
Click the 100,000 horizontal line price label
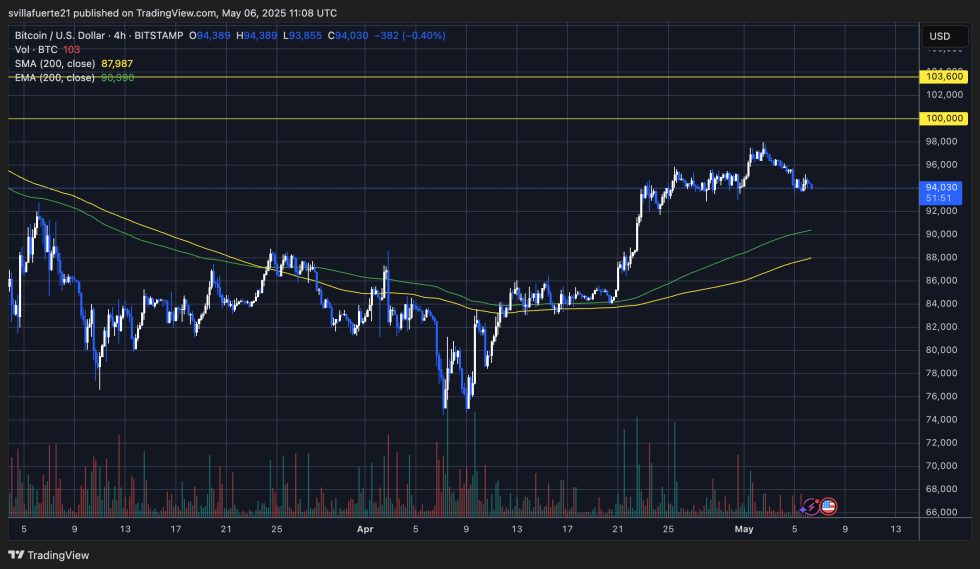pyautogui.click(x=944, y=118)
